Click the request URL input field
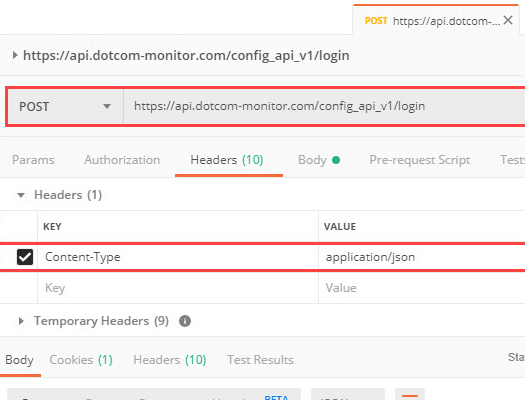525x400 pixels. pyautogui.click(x=324, y=106)
